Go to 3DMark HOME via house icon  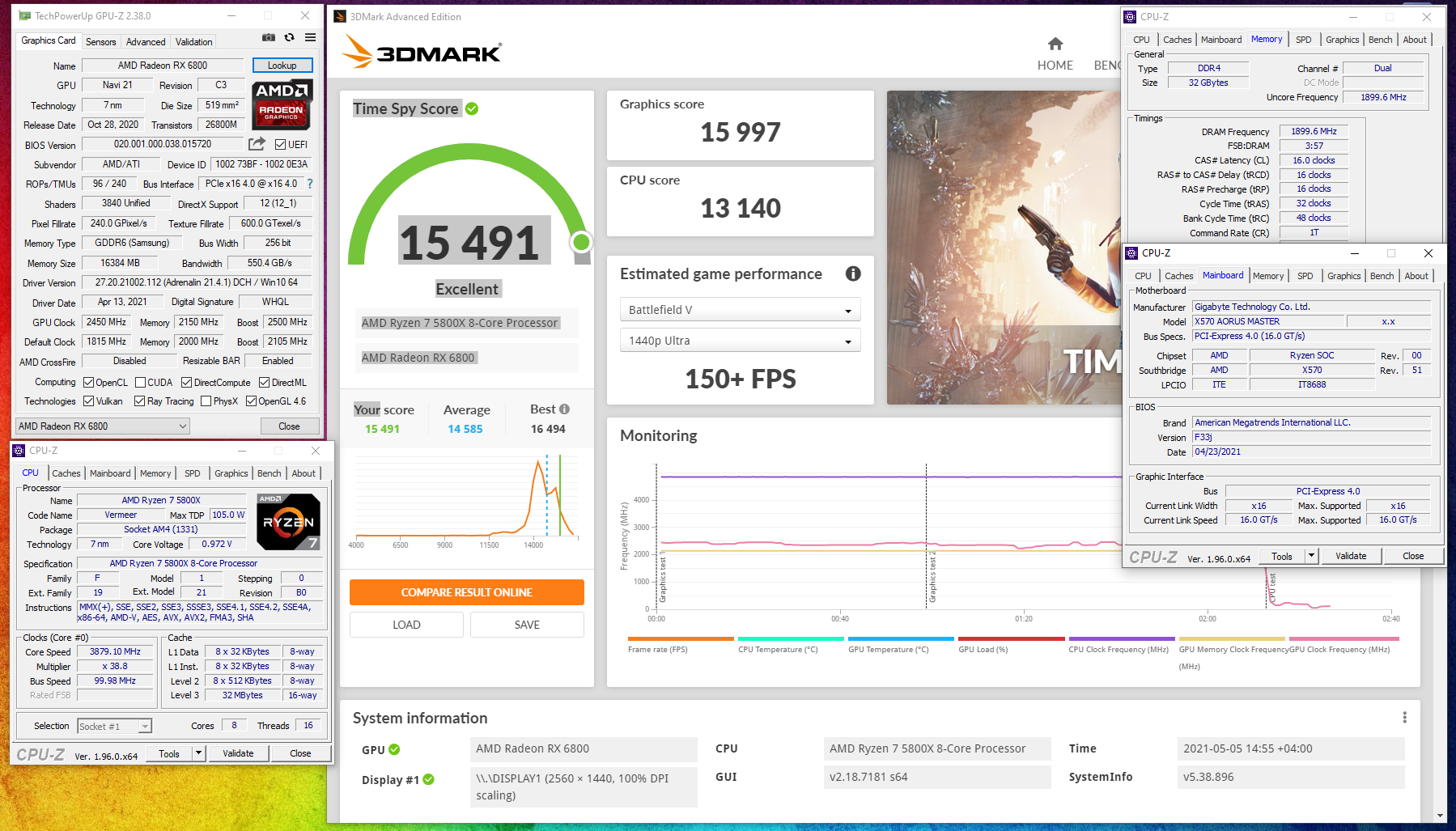[1055, 44]
